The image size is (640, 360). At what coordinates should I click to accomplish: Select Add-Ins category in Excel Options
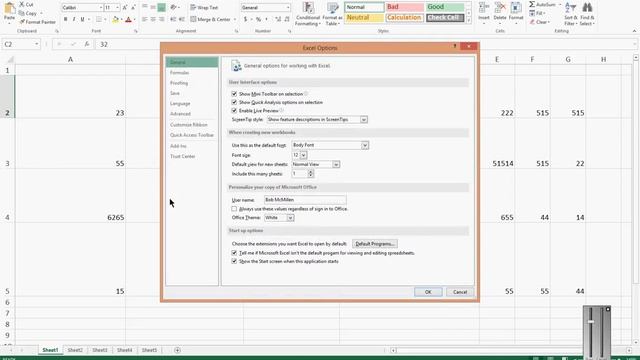click(178, 146)
